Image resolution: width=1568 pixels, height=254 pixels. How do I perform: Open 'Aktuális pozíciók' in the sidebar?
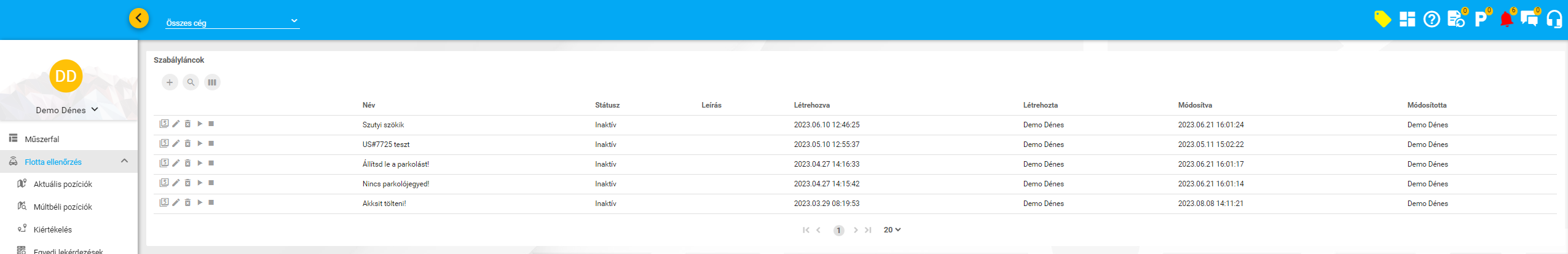[x=63, y=184]
